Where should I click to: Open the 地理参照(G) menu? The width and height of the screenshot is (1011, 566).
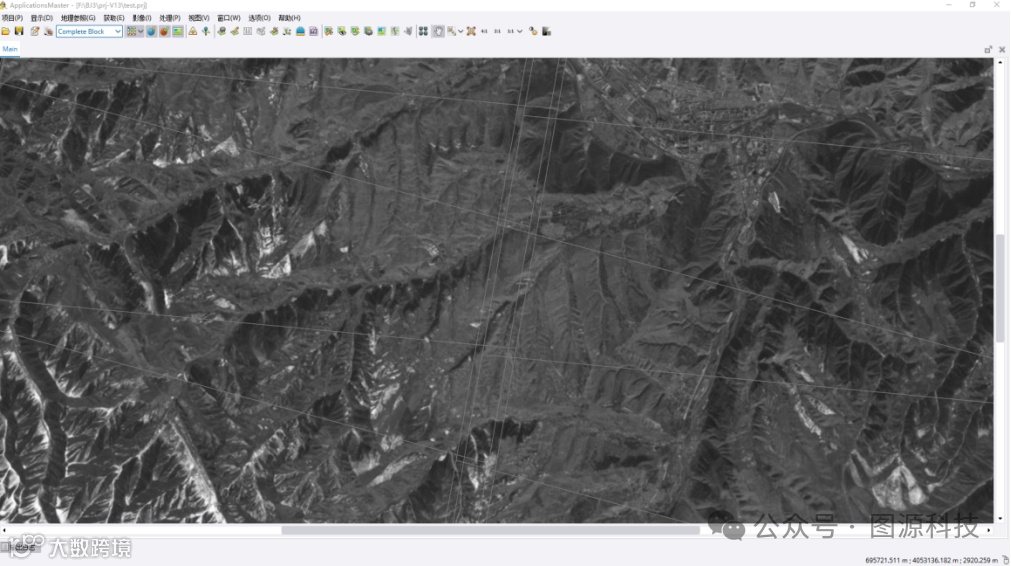pyautogui.click(x=78, y=18)
